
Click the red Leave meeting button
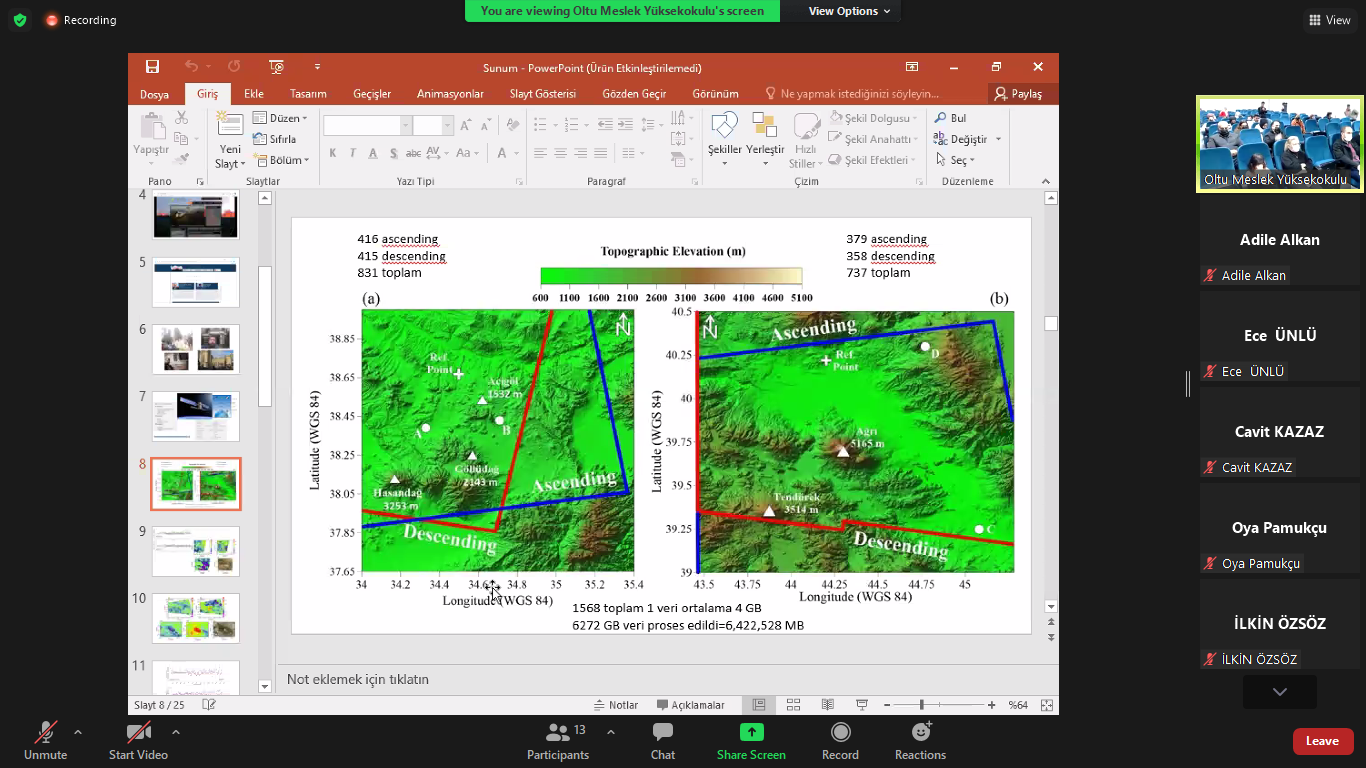pyautogui.click(x=1322, y=741)
